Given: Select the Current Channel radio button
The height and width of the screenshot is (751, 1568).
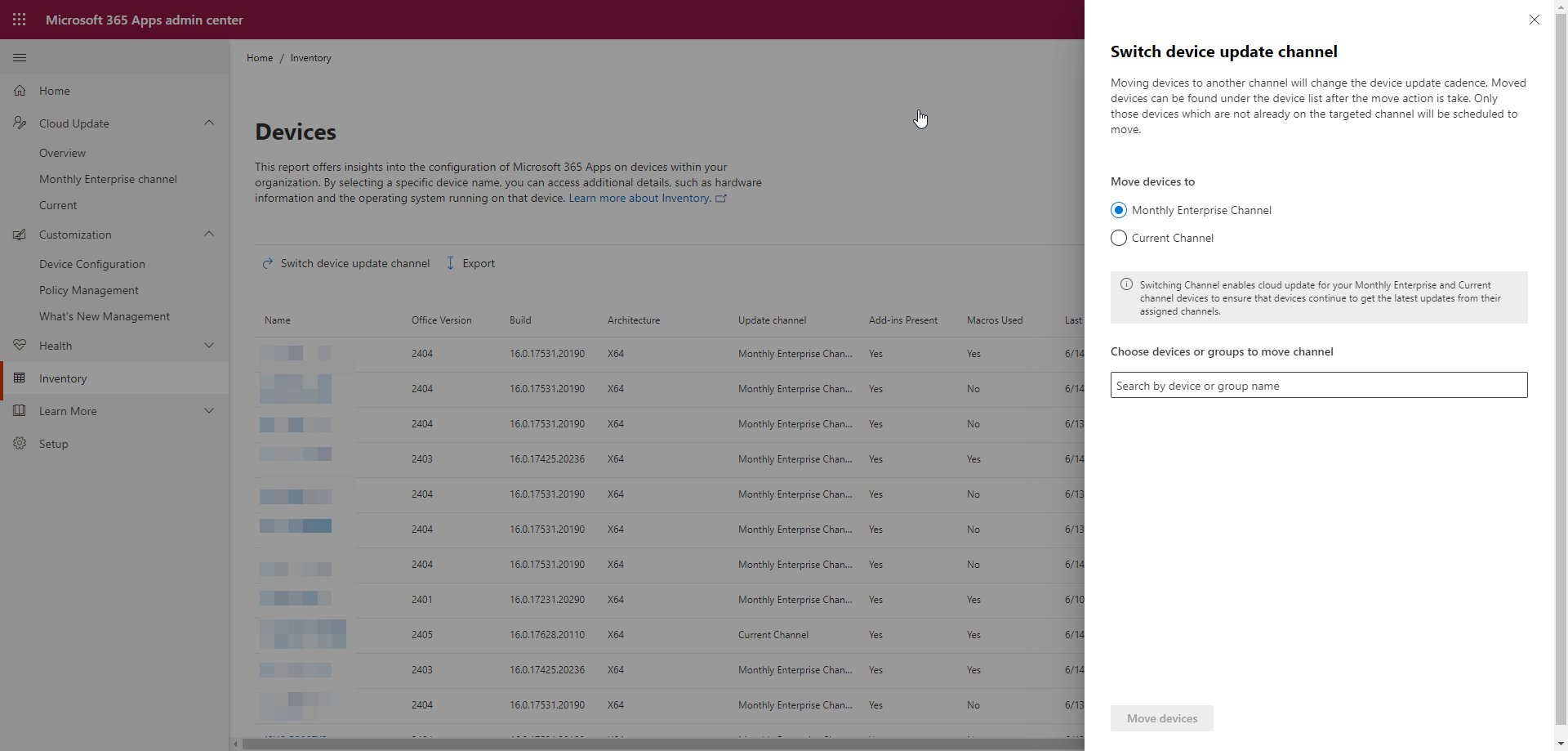Looking at the screenshot, I should click(x=1119, y=238).
